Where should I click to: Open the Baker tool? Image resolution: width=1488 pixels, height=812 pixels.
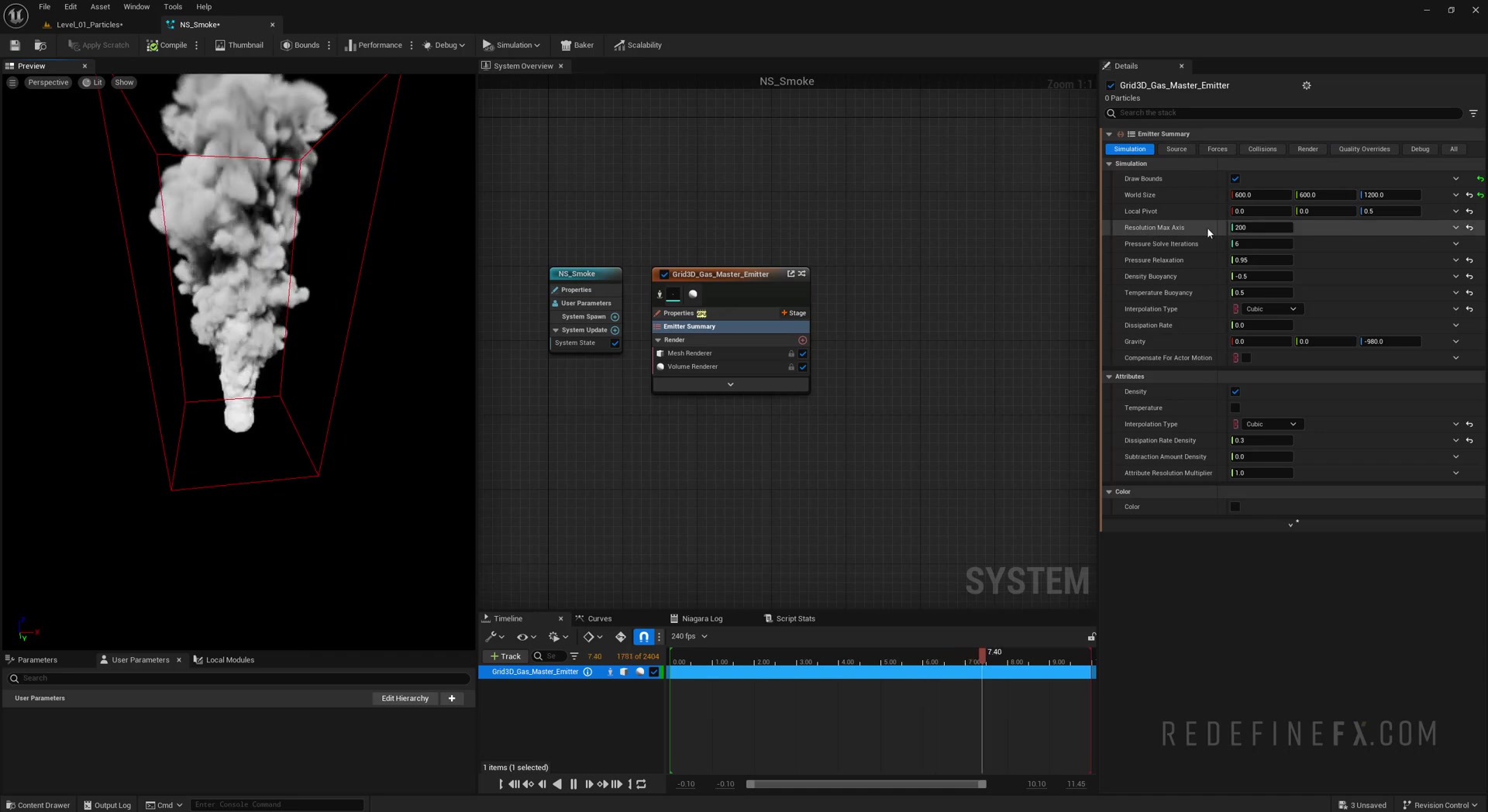click(x=577, y=45)
